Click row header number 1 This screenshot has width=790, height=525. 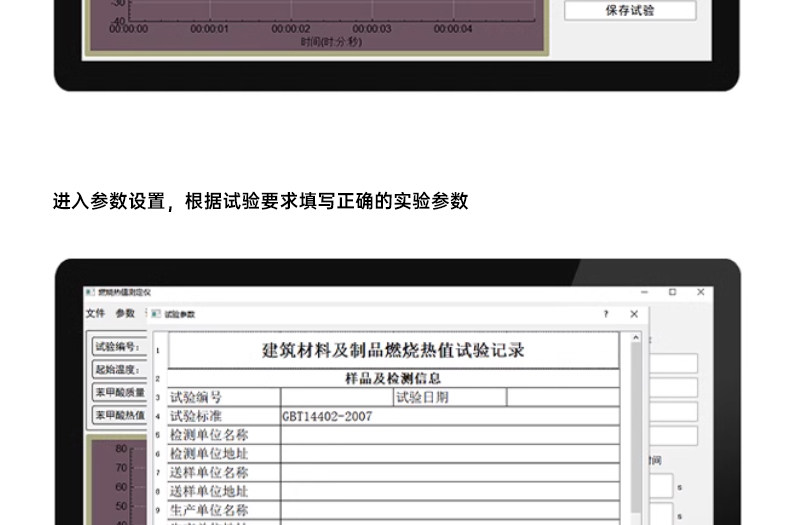158,350
